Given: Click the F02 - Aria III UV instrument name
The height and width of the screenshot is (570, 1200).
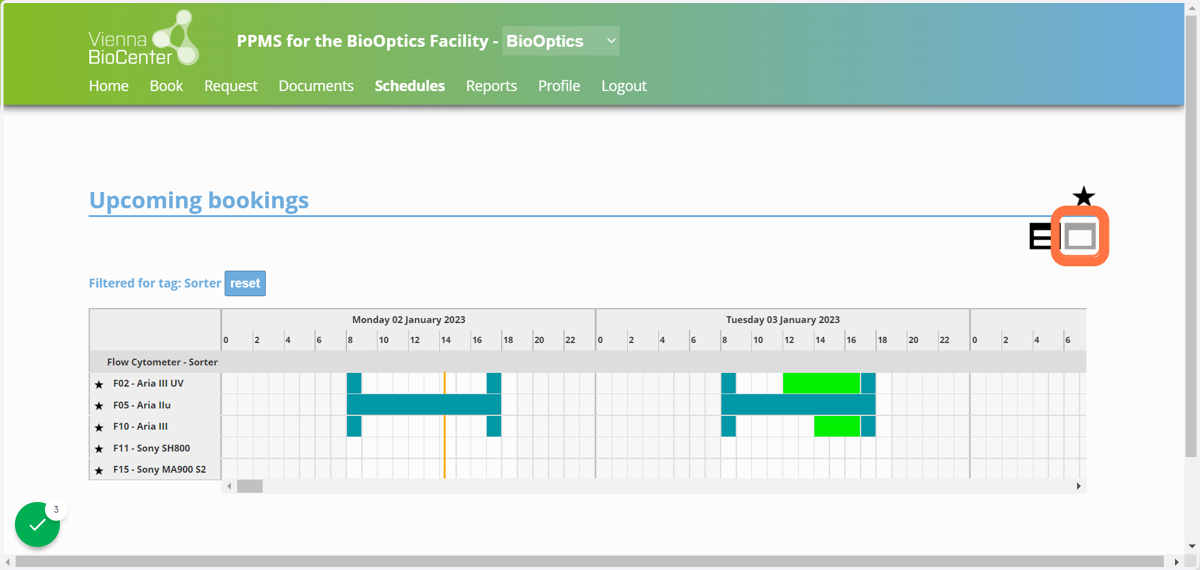Looking at the screenshot, I should click(x=148, y=384).
